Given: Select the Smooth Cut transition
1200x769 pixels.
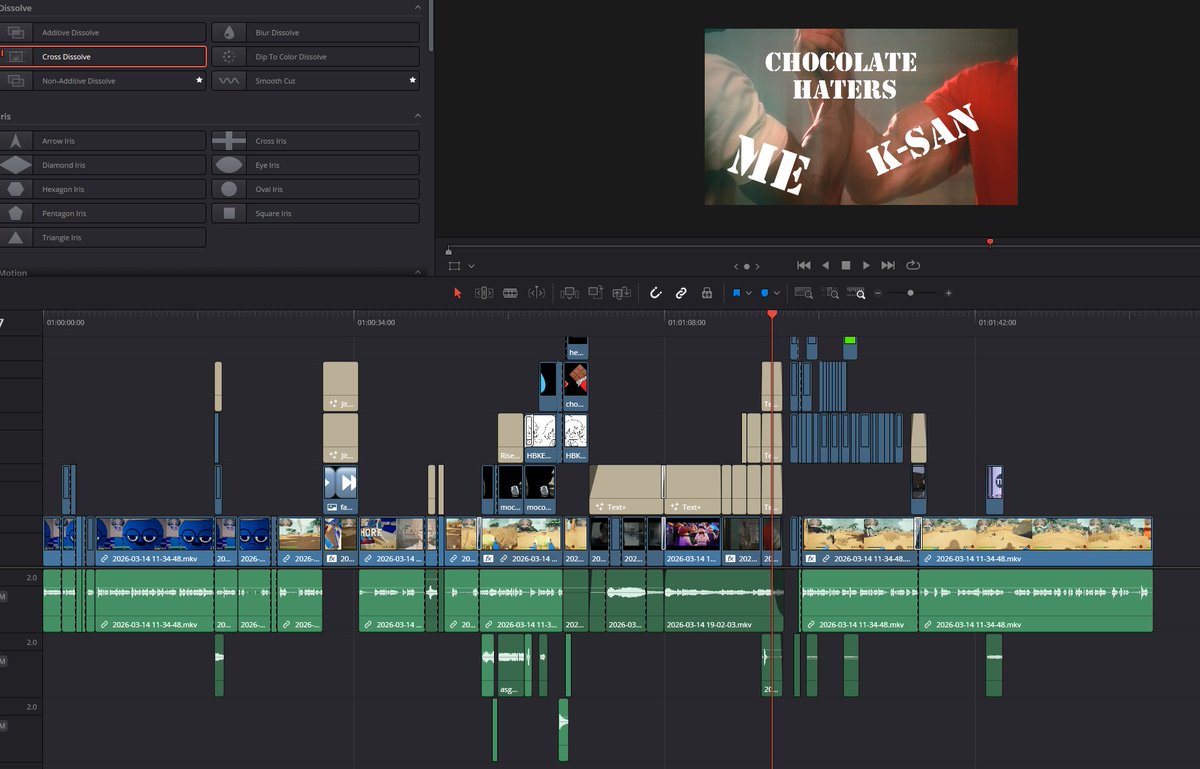Looking at the screenshot, I should (315, 81).
